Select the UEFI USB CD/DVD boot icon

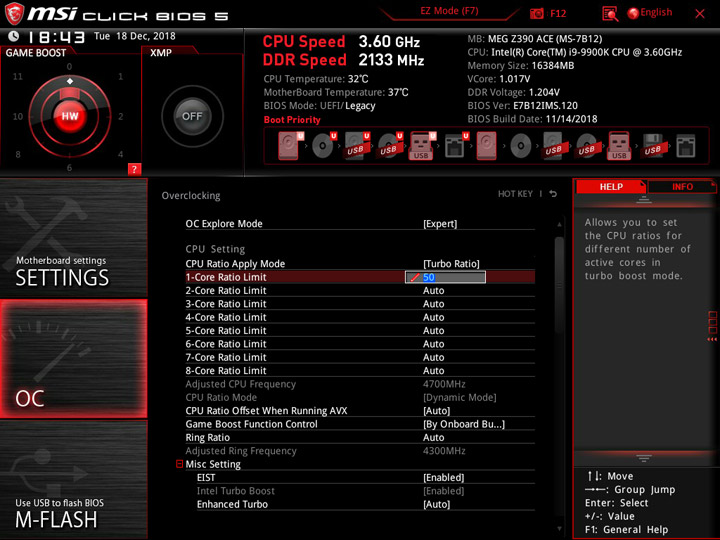point(390,146)
